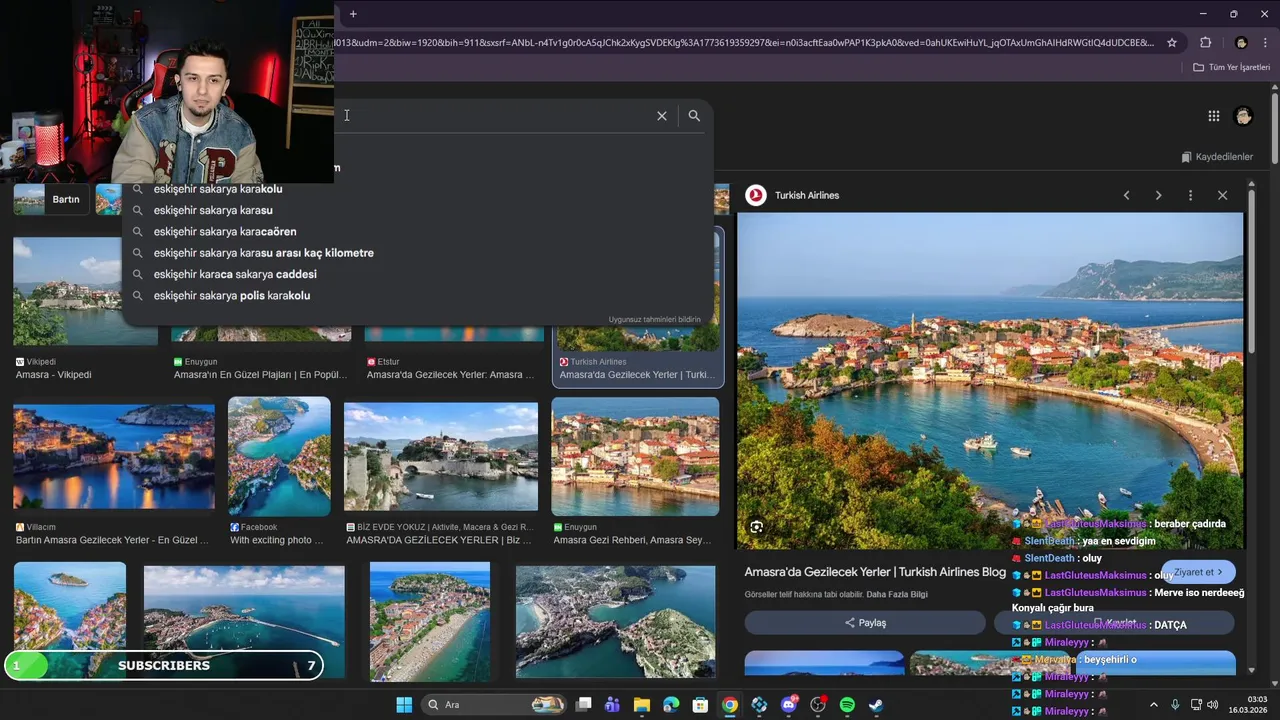Image resolution: width=1280 pixels, height=720 pixels.
Task: Show the previous image in the preview panel
Action: tap(1127, 195)
